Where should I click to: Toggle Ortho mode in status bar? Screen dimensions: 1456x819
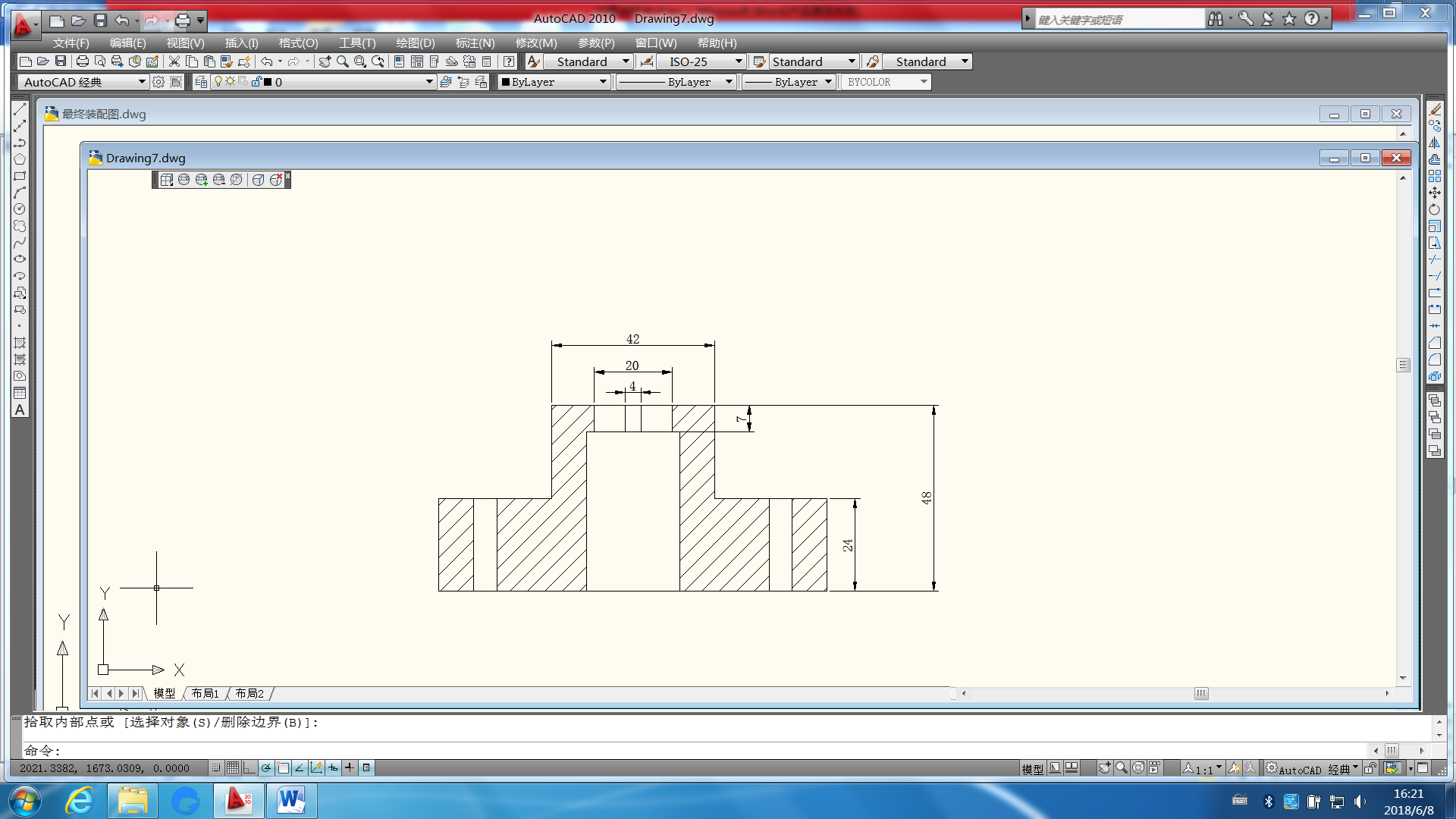tap(249, 768)
